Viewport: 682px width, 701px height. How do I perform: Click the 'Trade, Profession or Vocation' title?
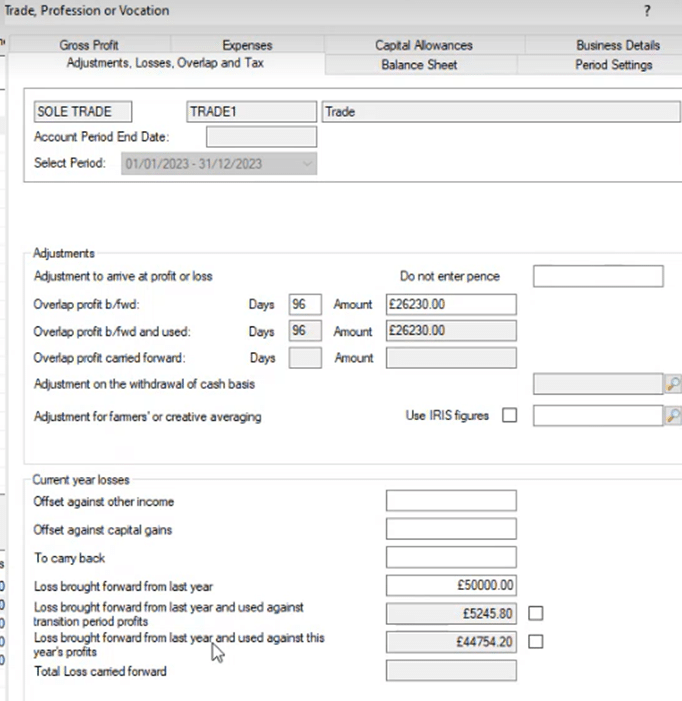click(x=87, y=10)
